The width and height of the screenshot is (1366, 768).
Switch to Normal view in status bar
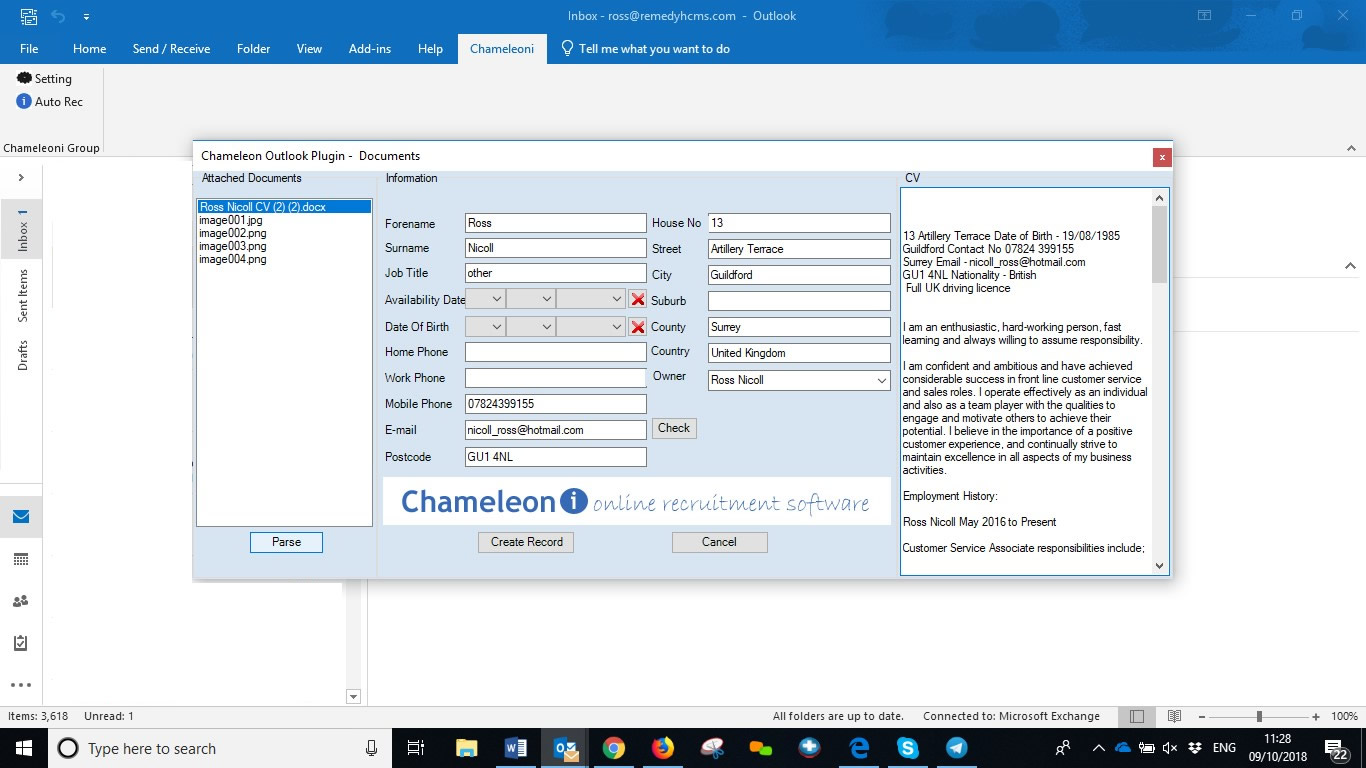click(x=1137, y=716)
